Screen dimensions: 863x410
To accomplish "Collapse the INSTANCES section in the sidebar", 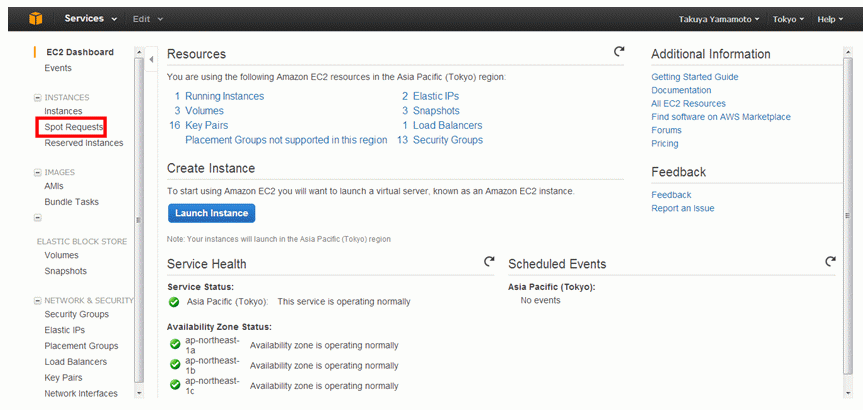I will [x=38, y=97].
